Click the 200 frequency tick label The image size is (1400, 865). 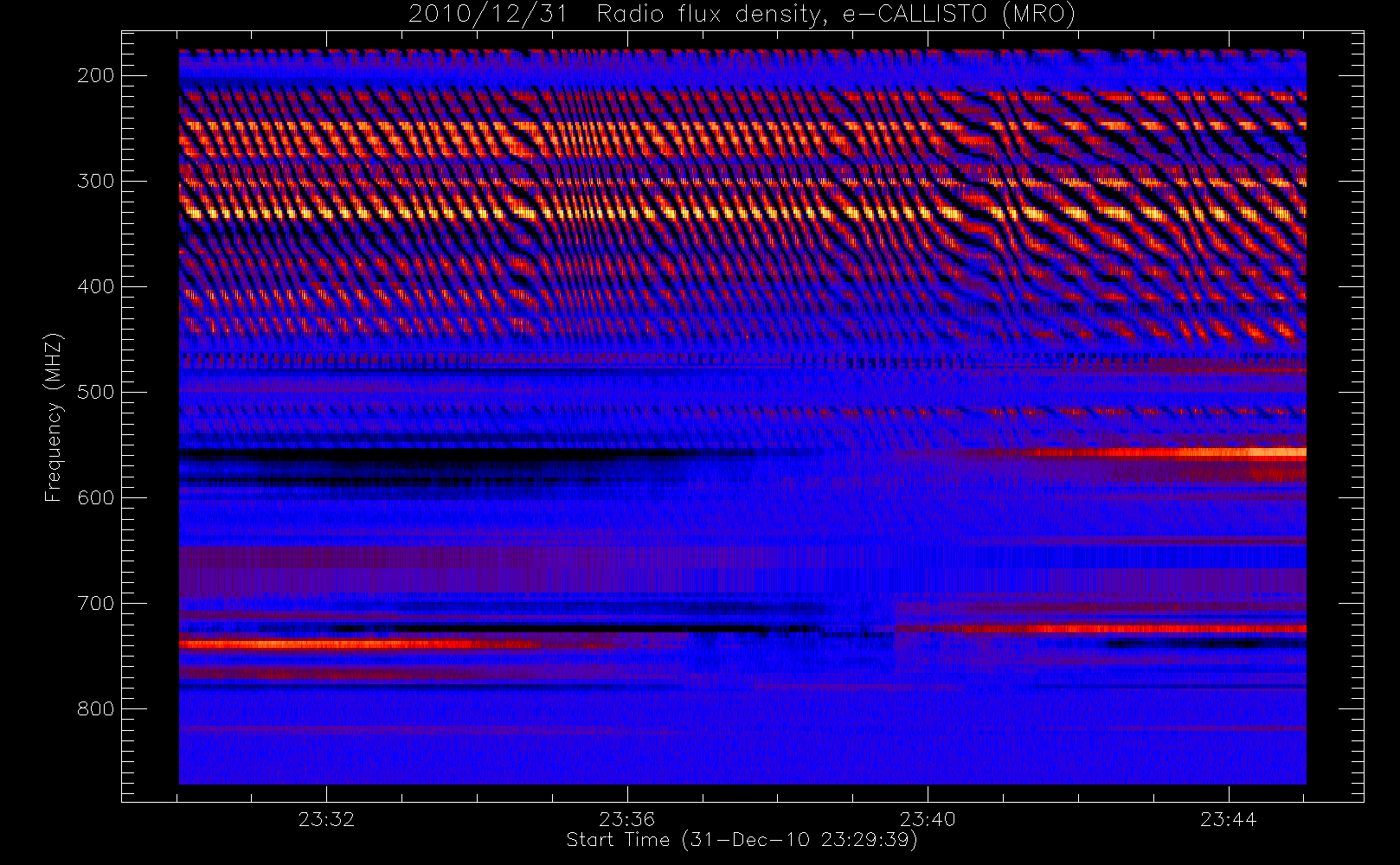[96, 75]
